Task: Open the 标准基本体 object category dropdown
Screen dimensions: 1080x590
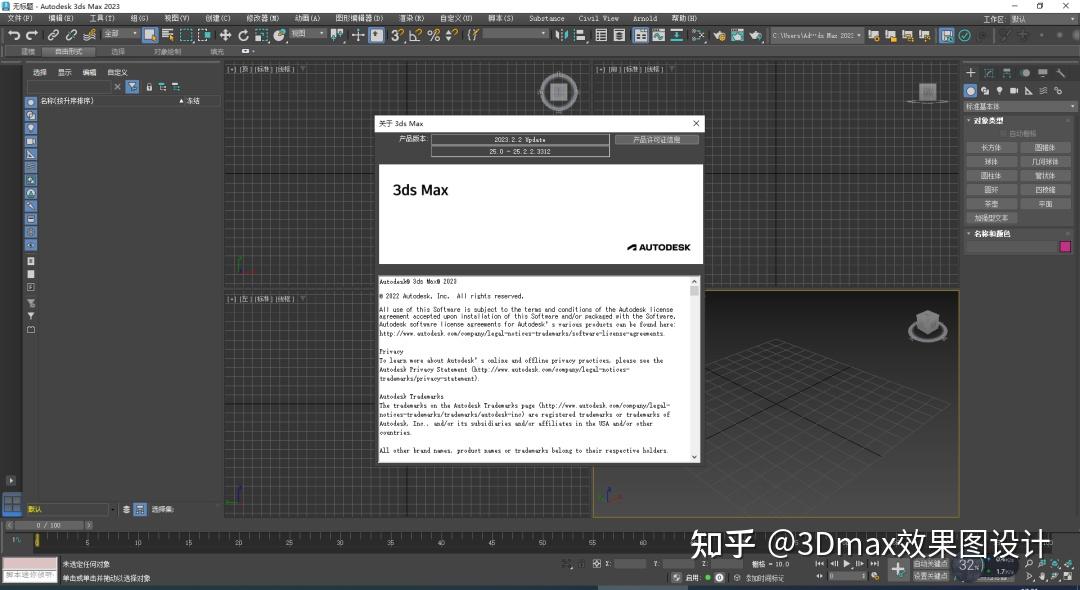Action: click(1020, 106)
